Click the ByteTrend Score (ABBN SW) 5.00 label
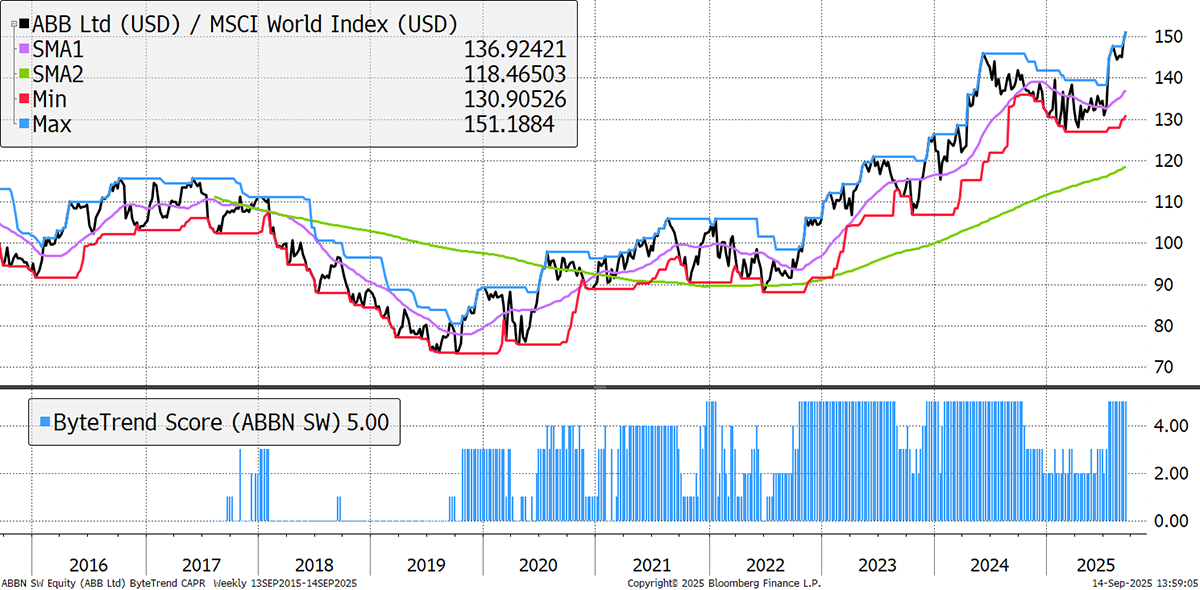Screen dimensions: 1200x590 220,424
